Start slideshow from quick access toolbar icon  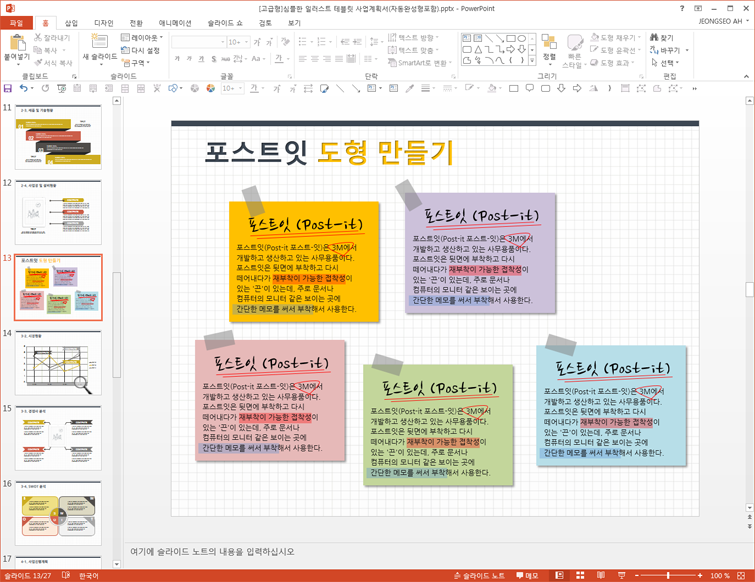point(62,88)
